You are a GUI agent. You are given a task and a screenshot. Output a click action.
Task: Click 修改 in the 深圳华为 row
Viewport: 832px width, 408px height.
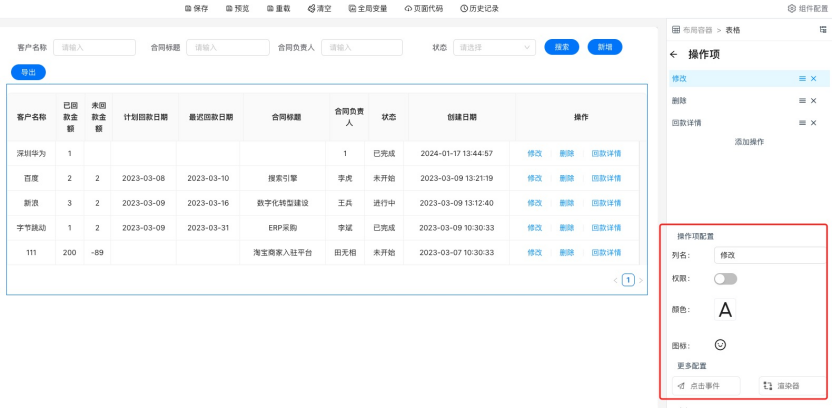click(534, 154)
